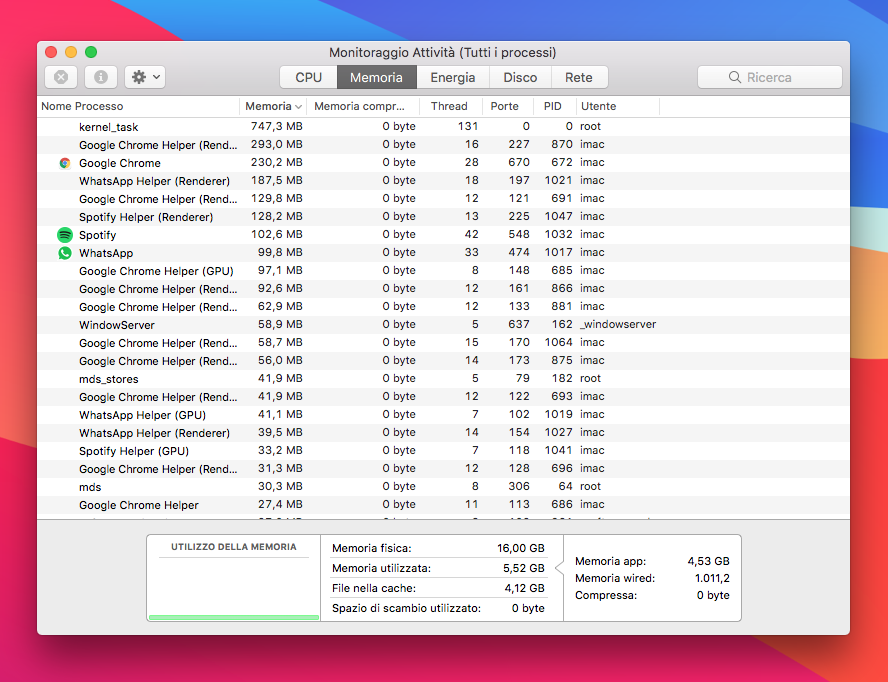Select WhatsApp Helper (Renderer) with 187,5 MB
This screenshot has height=682, width=888.
(443, 181)
